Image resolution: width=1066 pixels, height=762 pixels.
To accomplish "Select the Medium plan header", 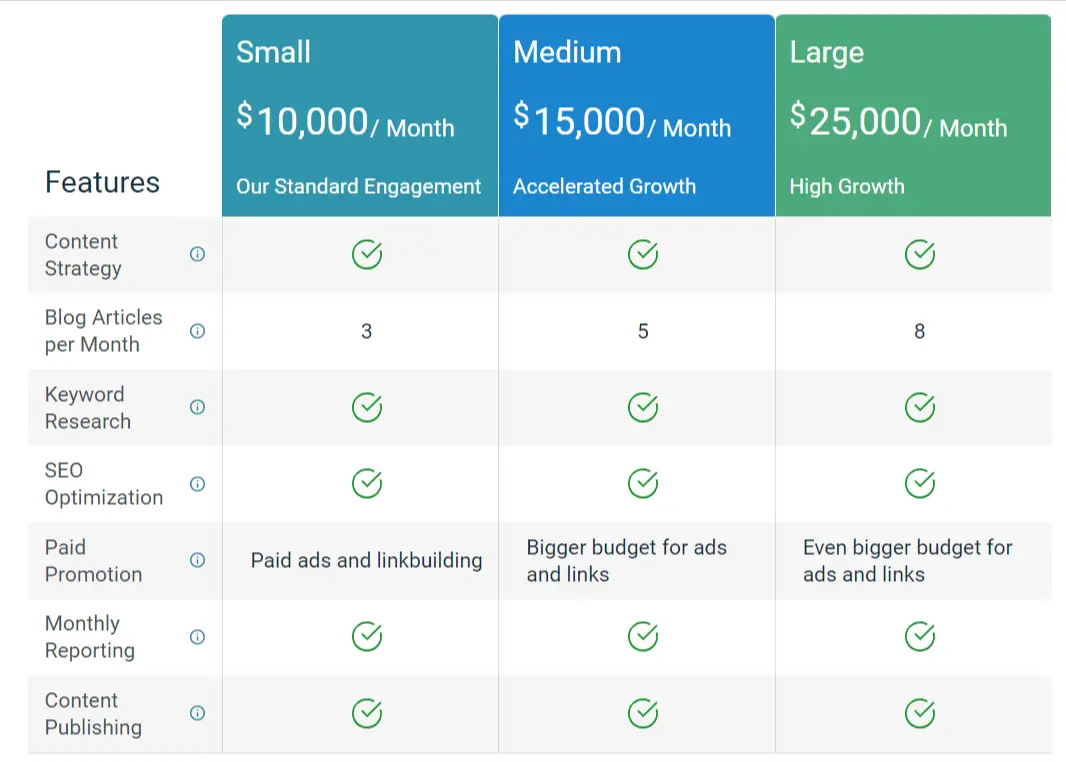I will tap(568, 52).
